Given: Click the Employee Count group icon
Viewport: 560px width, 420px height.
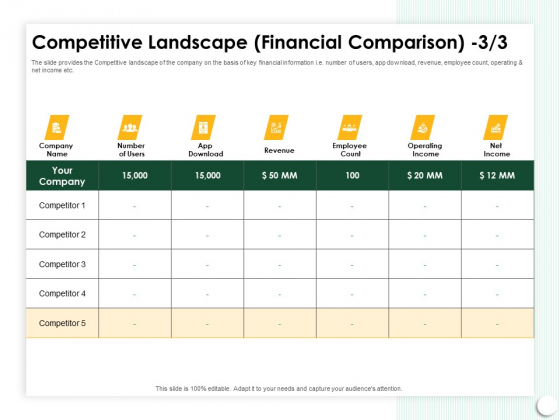Looking at the screenshot, I should [x=350, y=127].
